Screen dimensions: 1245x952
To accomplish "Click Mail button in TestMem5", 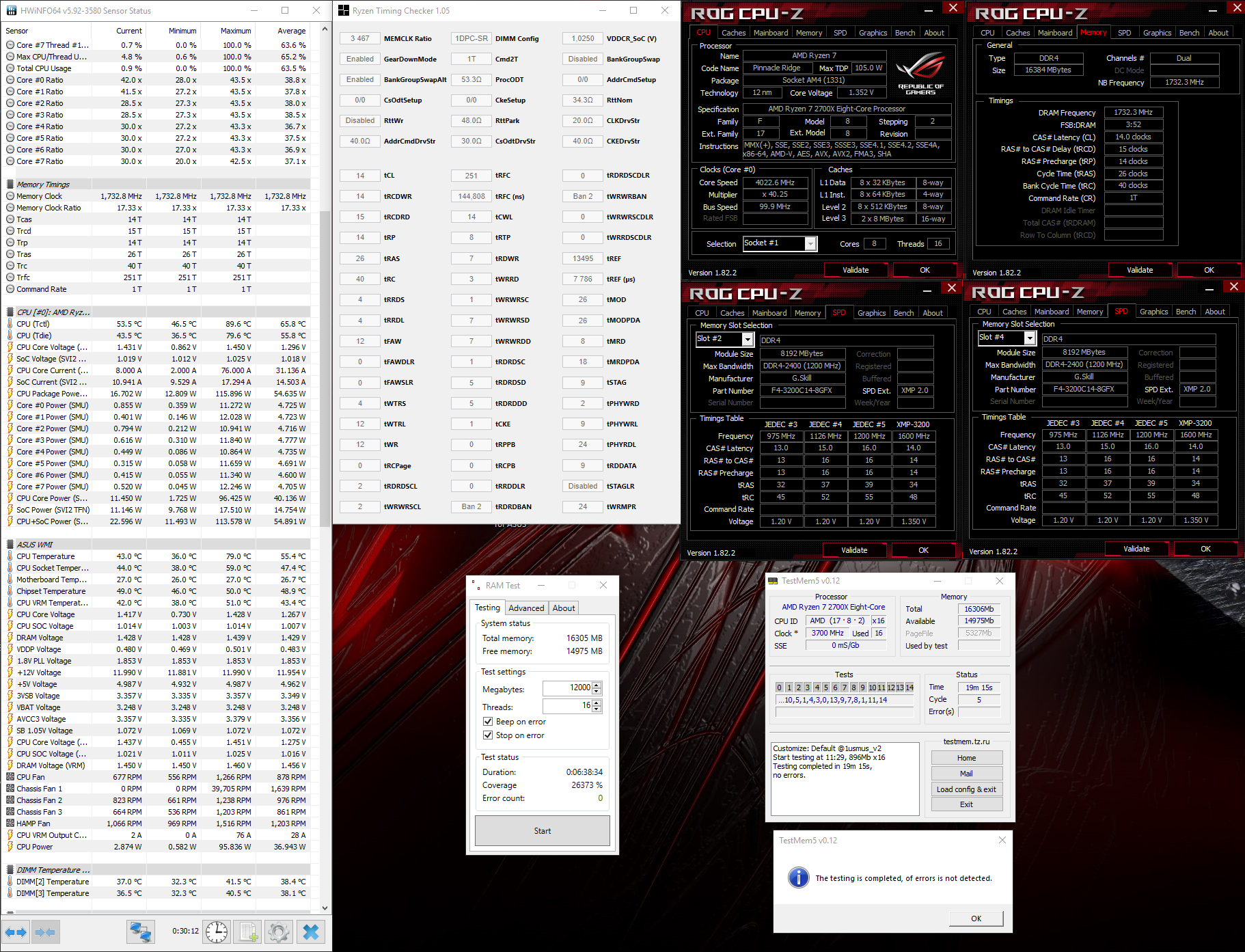I will tap(967, 774).
